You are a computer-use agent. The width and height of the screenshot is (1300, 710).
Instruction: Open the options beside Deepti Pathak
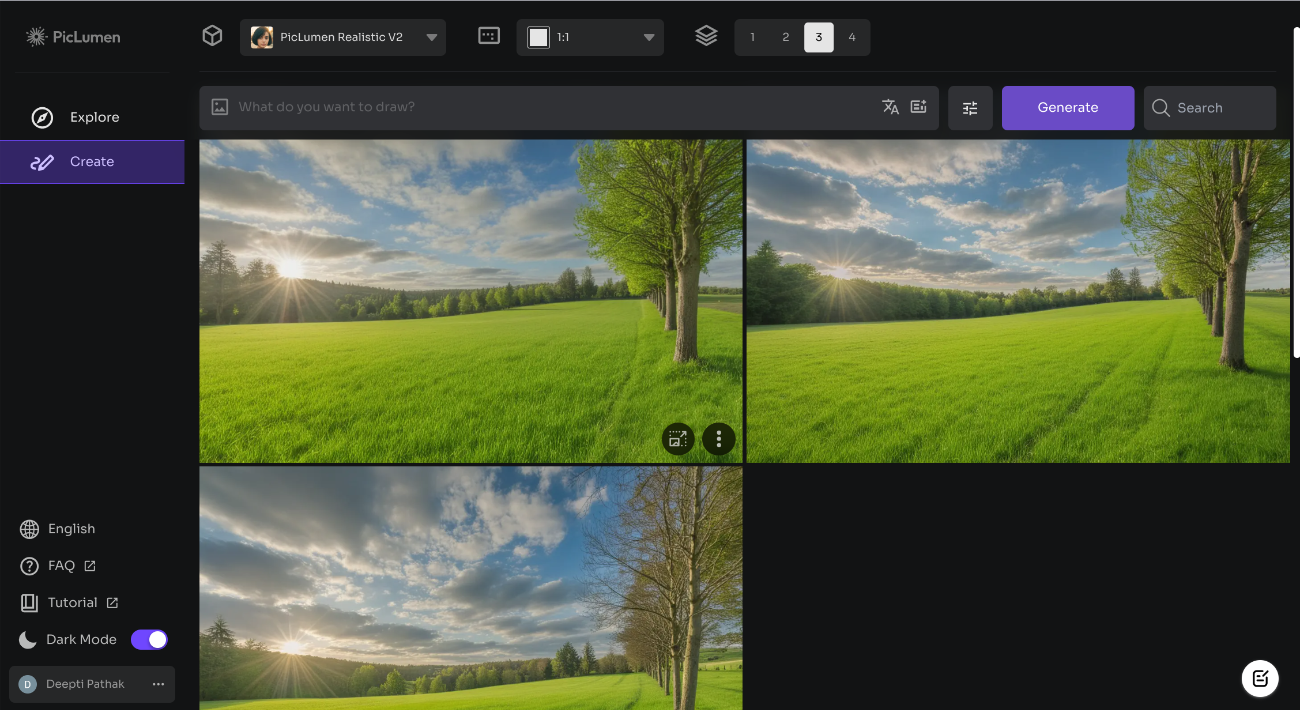pyautogui.click(x=157, y=684)
